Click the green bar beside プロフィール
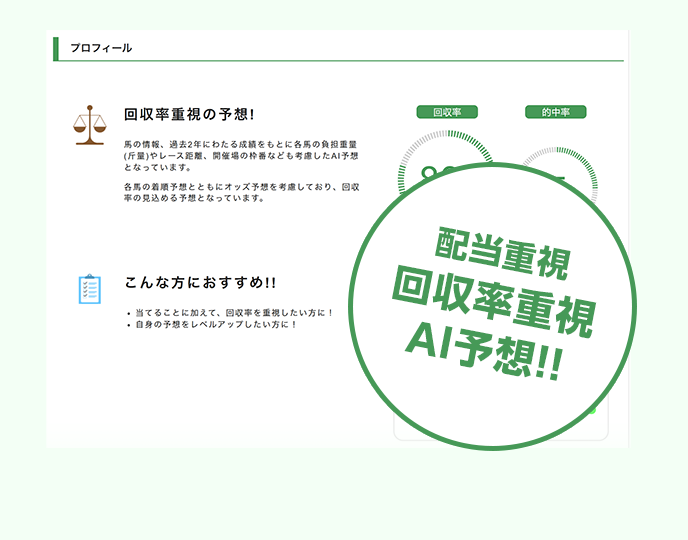 point(56,48)
